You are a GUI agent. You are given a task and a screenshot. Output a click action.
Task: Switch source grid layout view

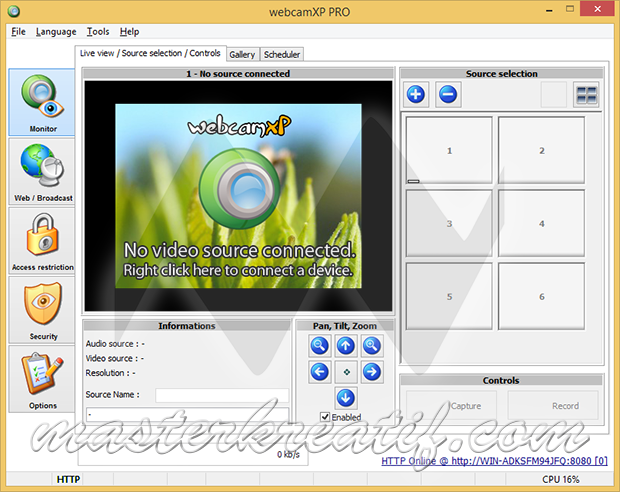coord(586,95)
